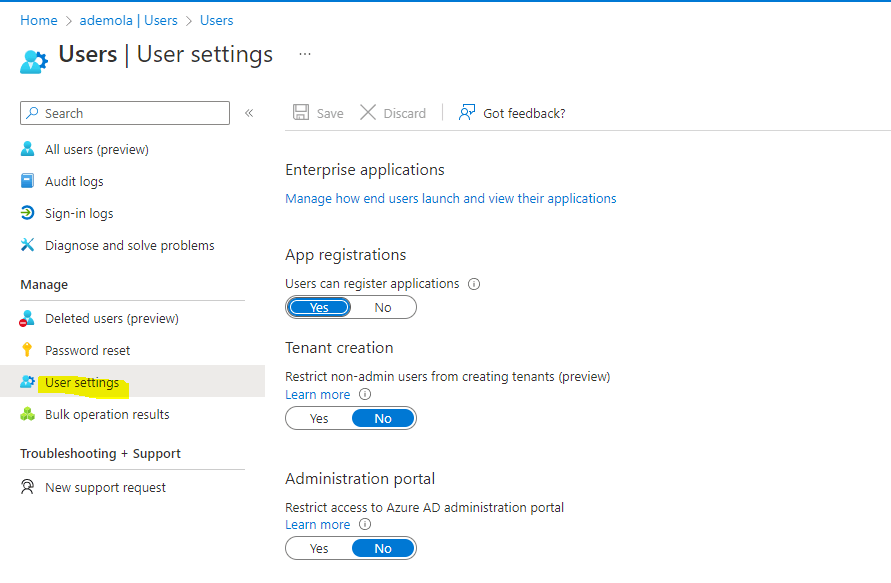The width and height of the screenshot is (891, 583).
Task: Open Manage how end users launch applications link
Action: [x=451, y=198]
